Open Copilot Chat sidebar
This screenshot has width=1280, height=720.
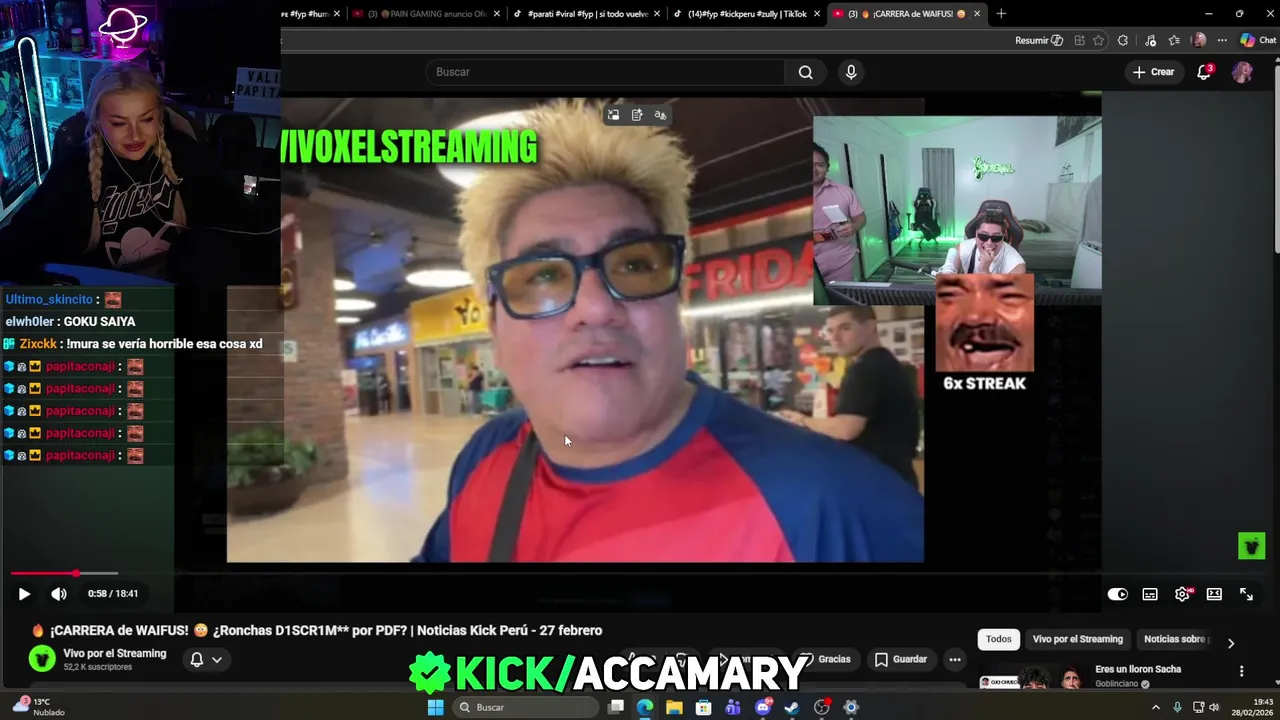coord(1258,40)
